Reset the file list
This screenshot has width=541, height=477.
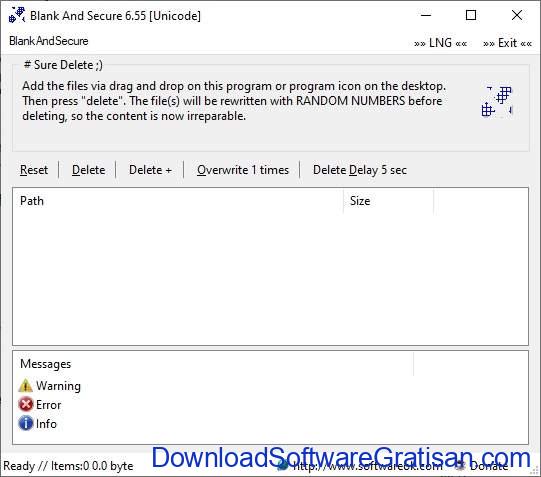[x=34, y=170]
